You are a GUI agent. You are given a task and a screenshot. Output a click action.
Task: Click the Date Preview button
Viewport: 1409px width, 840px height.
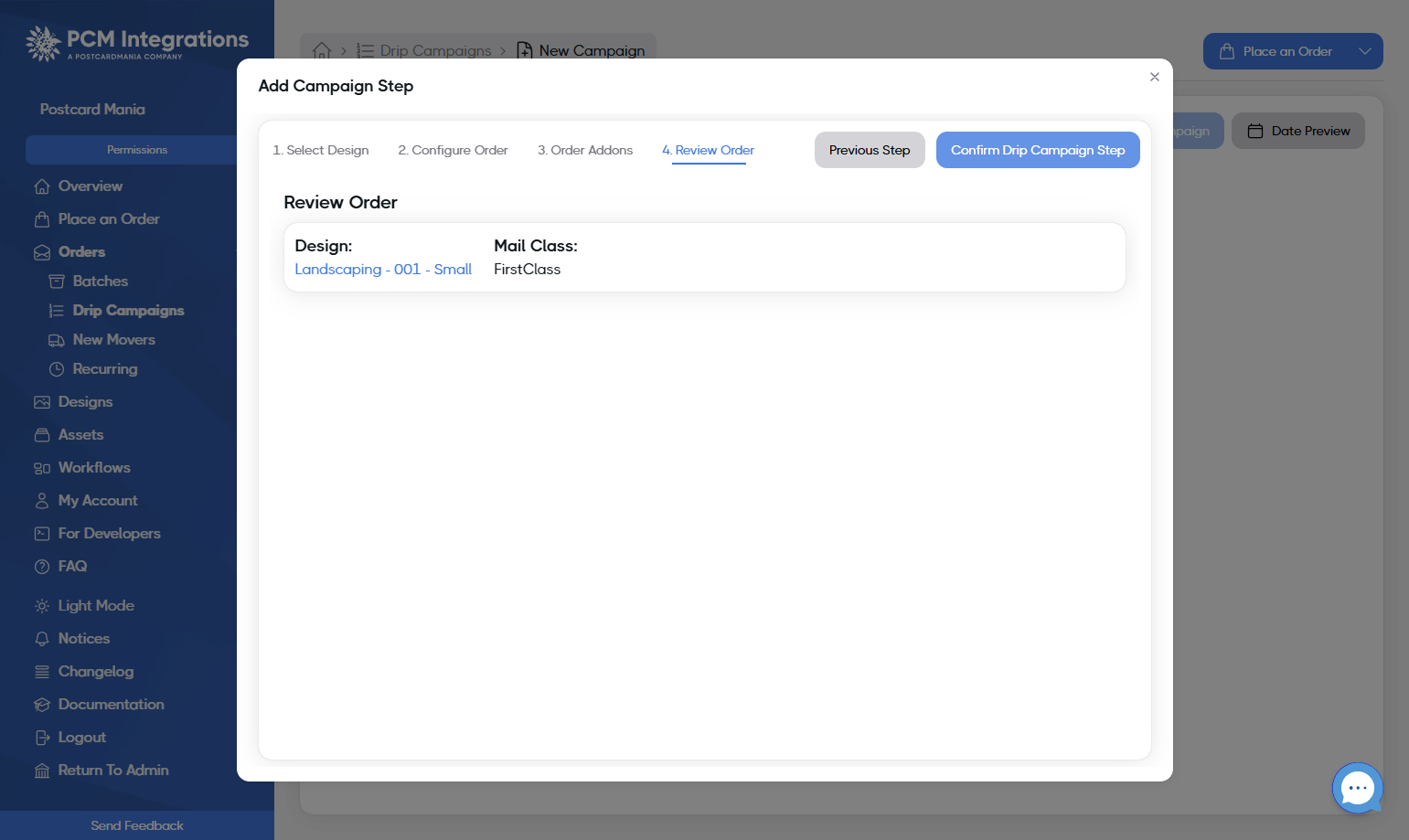1298,131
